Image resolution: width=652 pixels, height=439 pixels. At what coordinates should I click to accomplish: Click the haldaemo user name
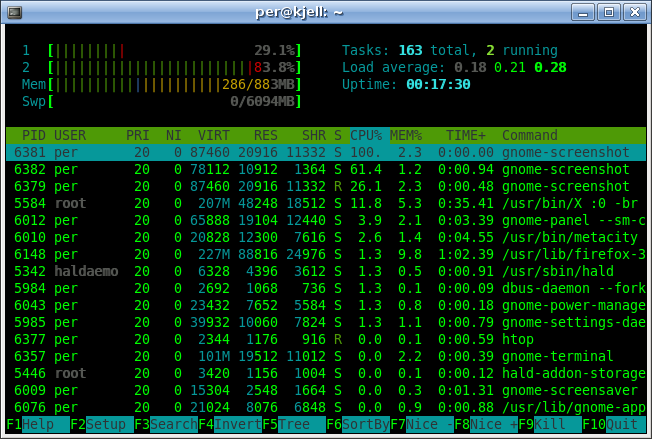click(86, 271)
